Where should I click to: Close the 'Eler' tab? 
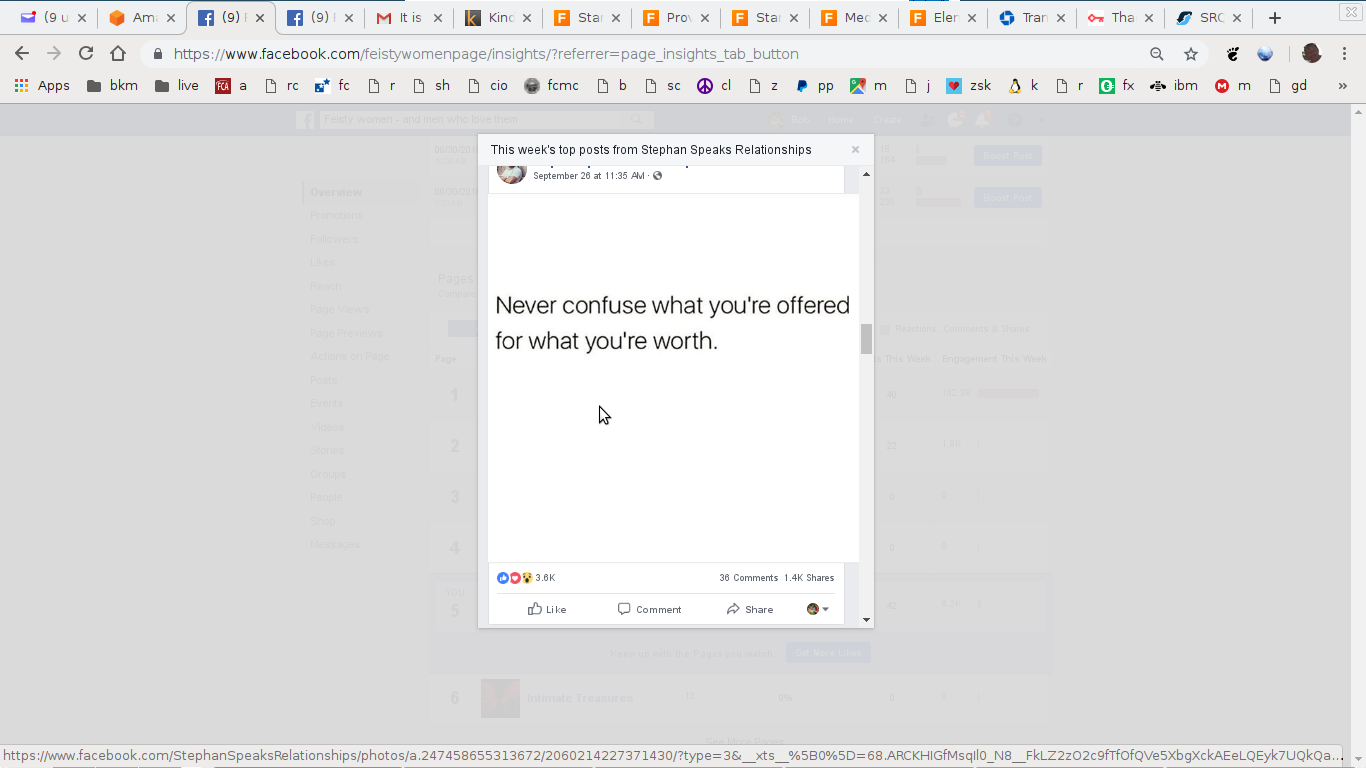[x=970, y=18]
